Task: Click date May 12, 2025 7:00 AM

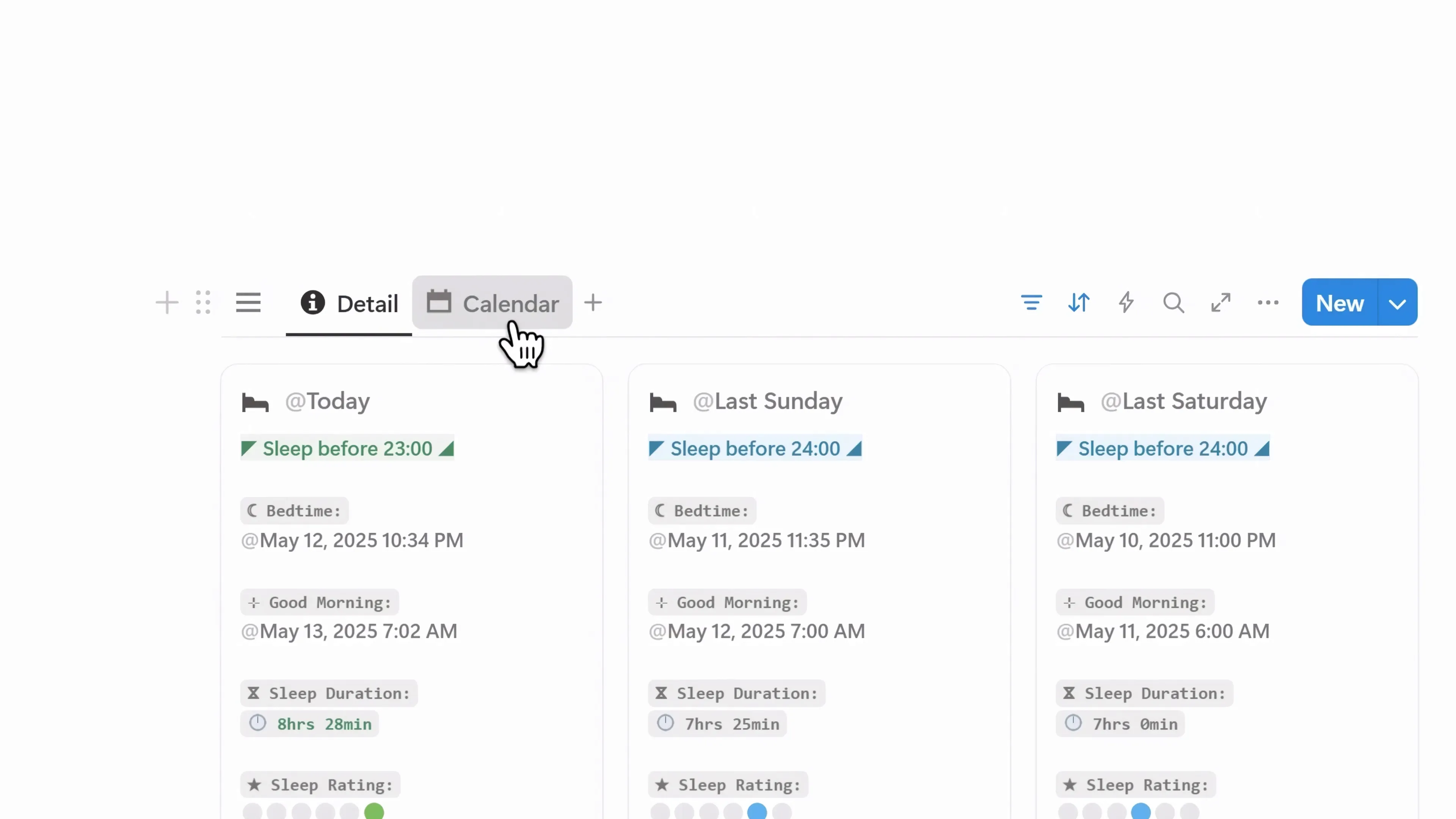Action: (757, 631)
